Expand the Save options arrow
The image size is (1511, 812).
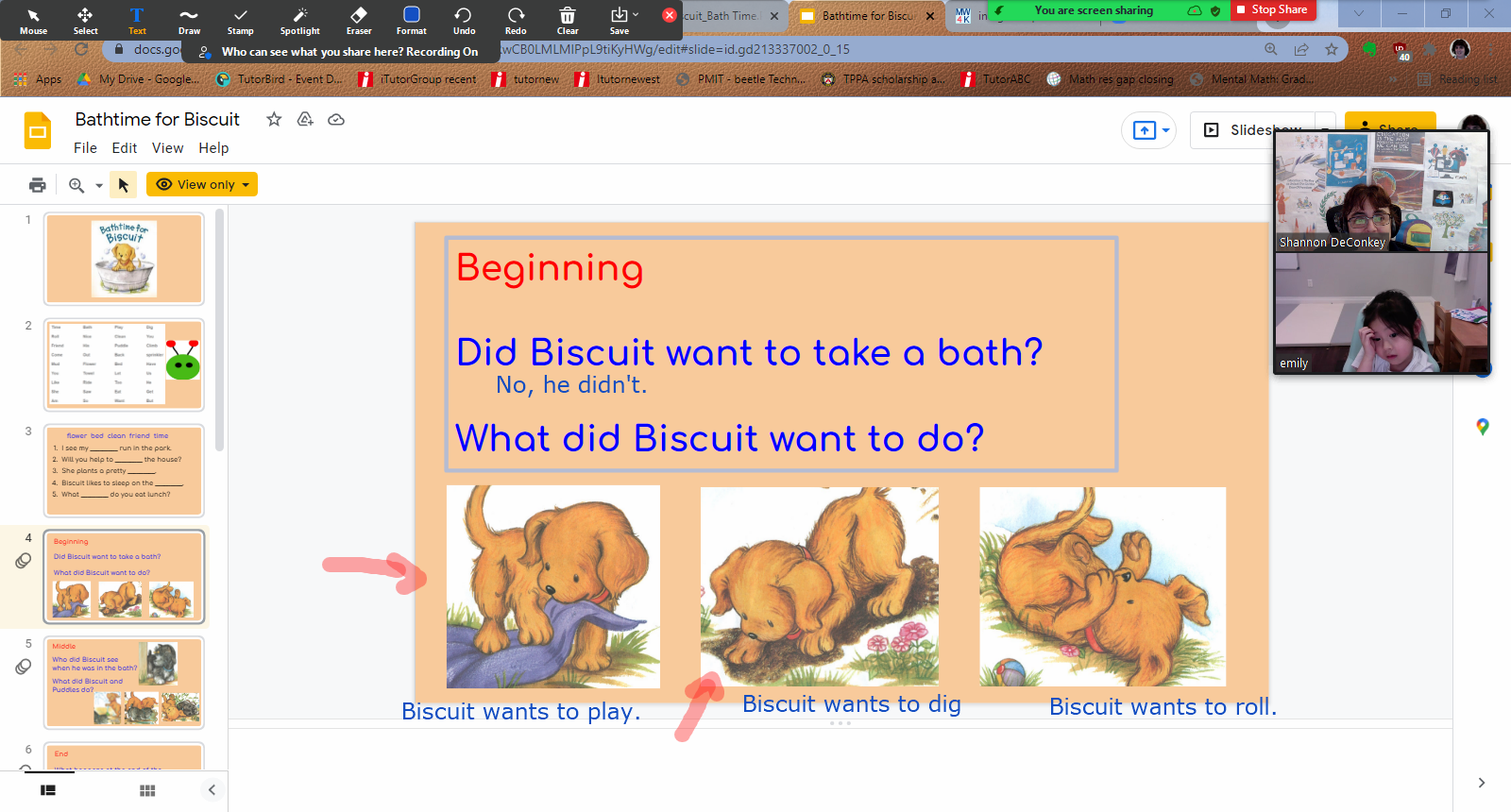(636, 14)
